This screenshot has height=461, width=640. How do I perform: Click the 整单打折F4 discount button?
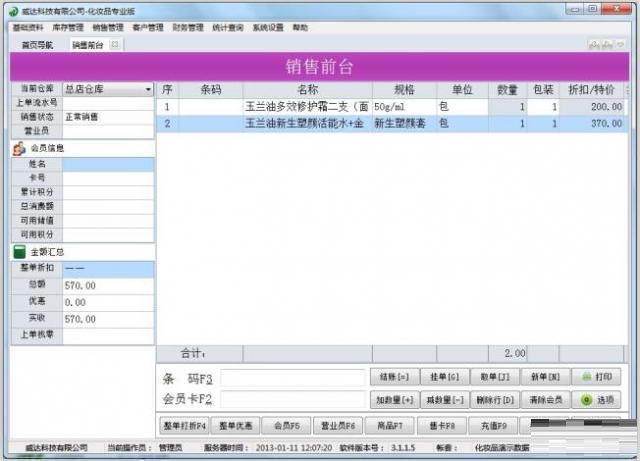pyautogui.click(x=184, y=425)
